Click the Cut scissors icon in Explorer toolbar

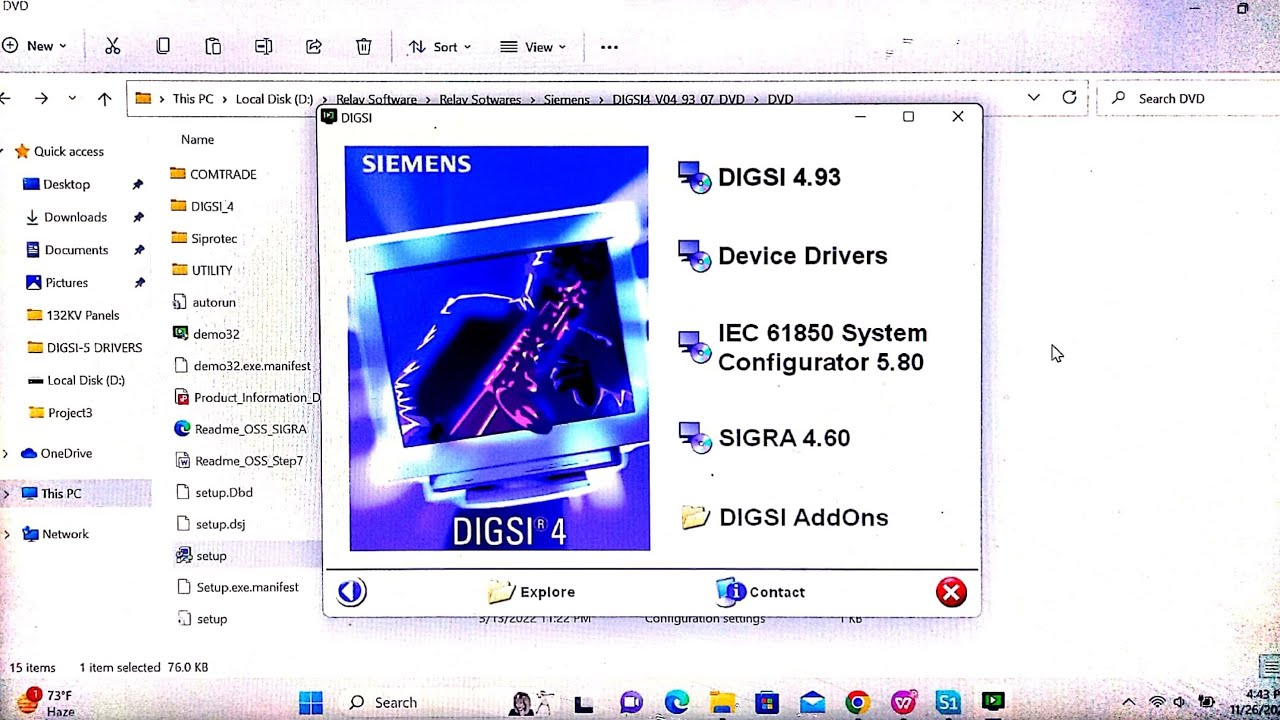coord(112,46)
